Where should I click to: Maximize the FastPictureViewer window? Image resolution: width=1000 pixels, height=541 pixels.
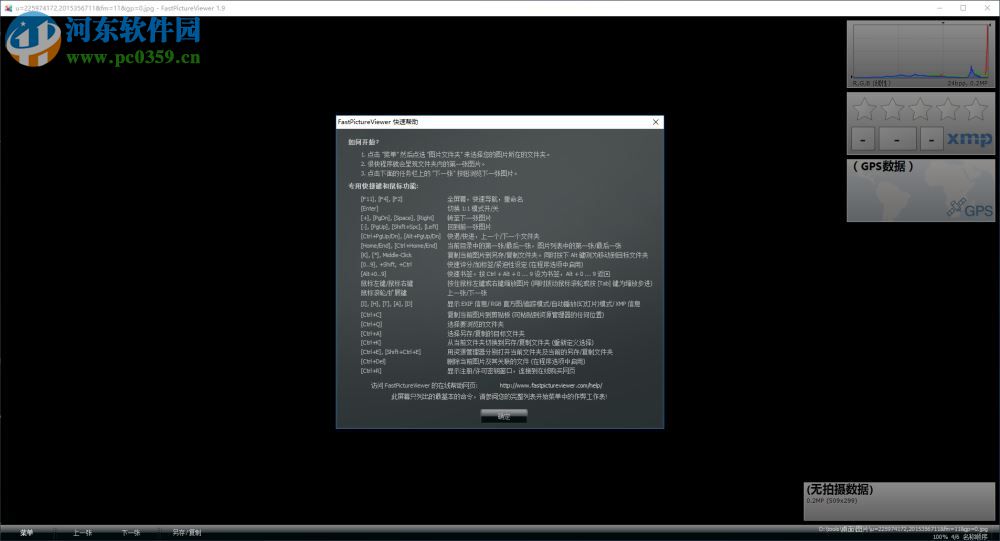pos(963,8)
